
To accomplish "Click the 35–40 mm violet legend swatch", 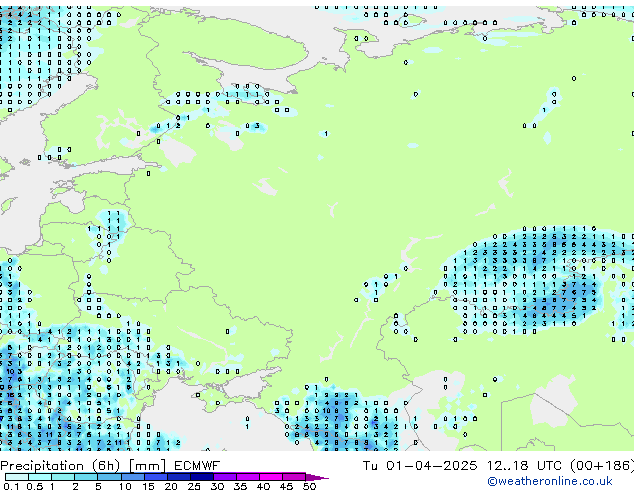I will coord(247,477).
